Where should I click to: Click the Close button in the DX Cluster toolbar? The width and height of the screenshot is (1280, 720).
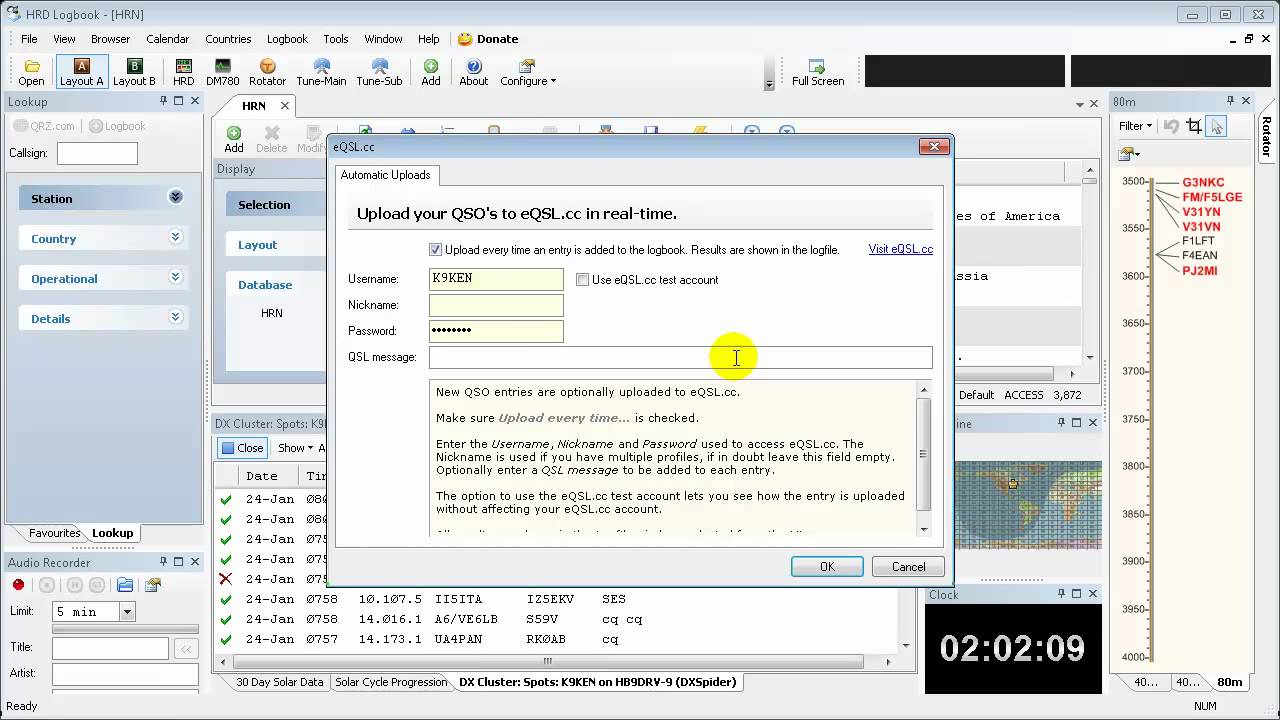tap(242, 448)
